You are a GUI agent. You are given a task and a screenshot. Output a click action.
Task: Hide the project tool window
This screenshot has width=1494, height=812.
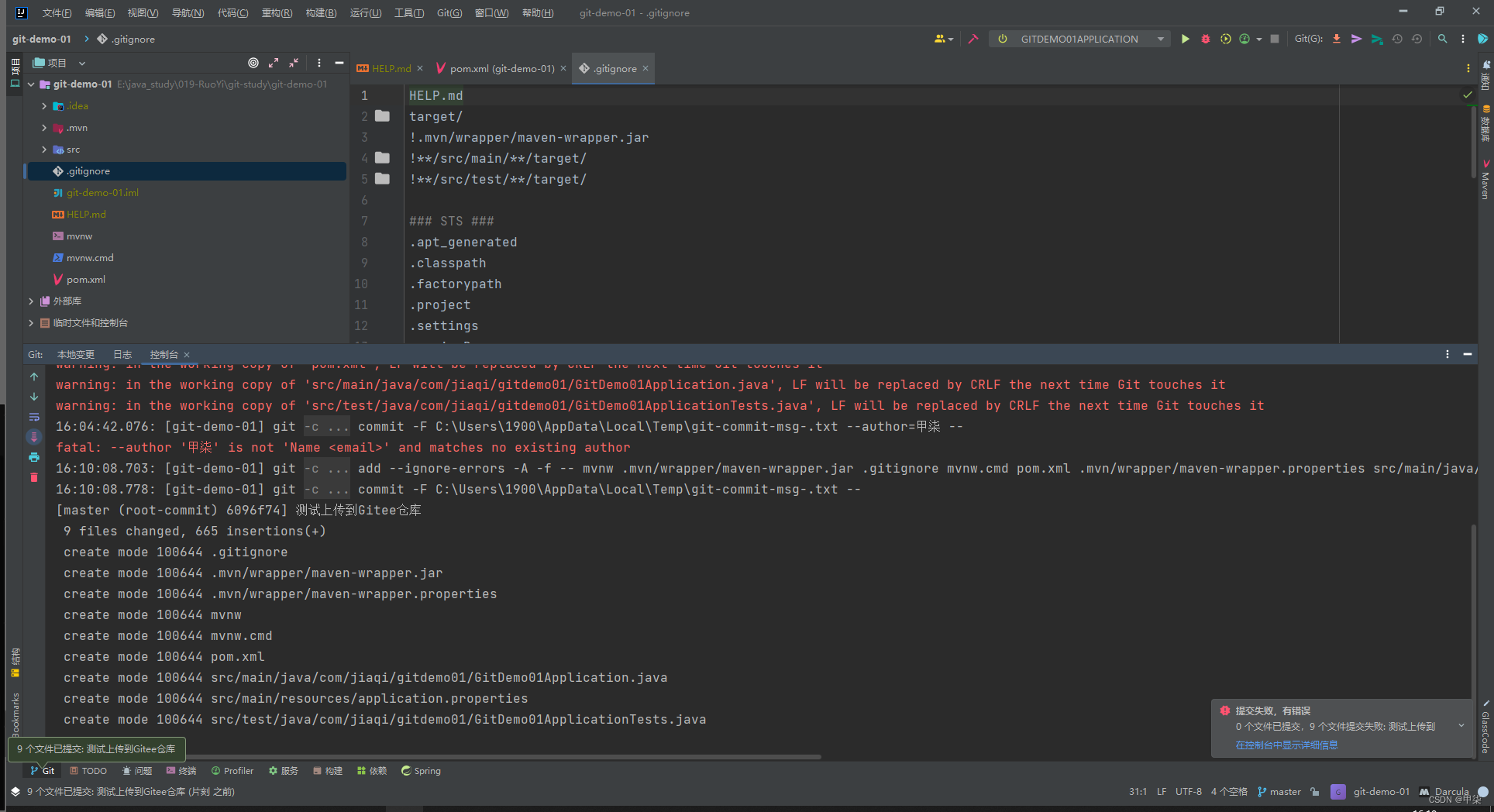coord(339,63)
